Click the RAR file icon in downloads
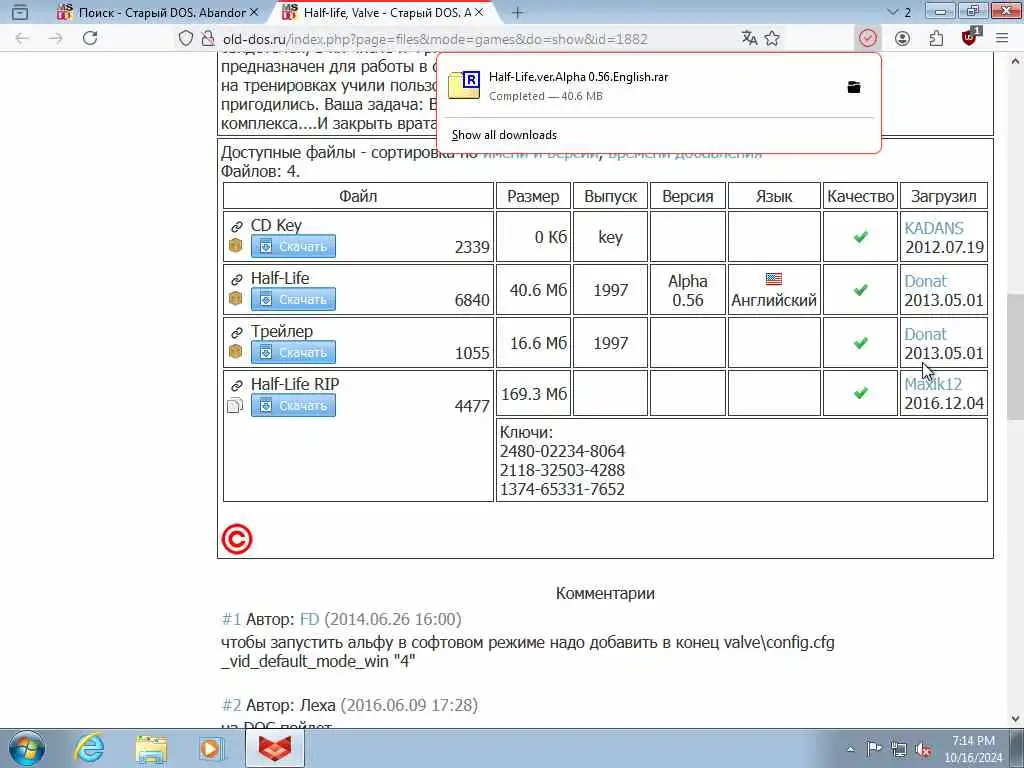The image size is (1024, 768). point(464,85)
